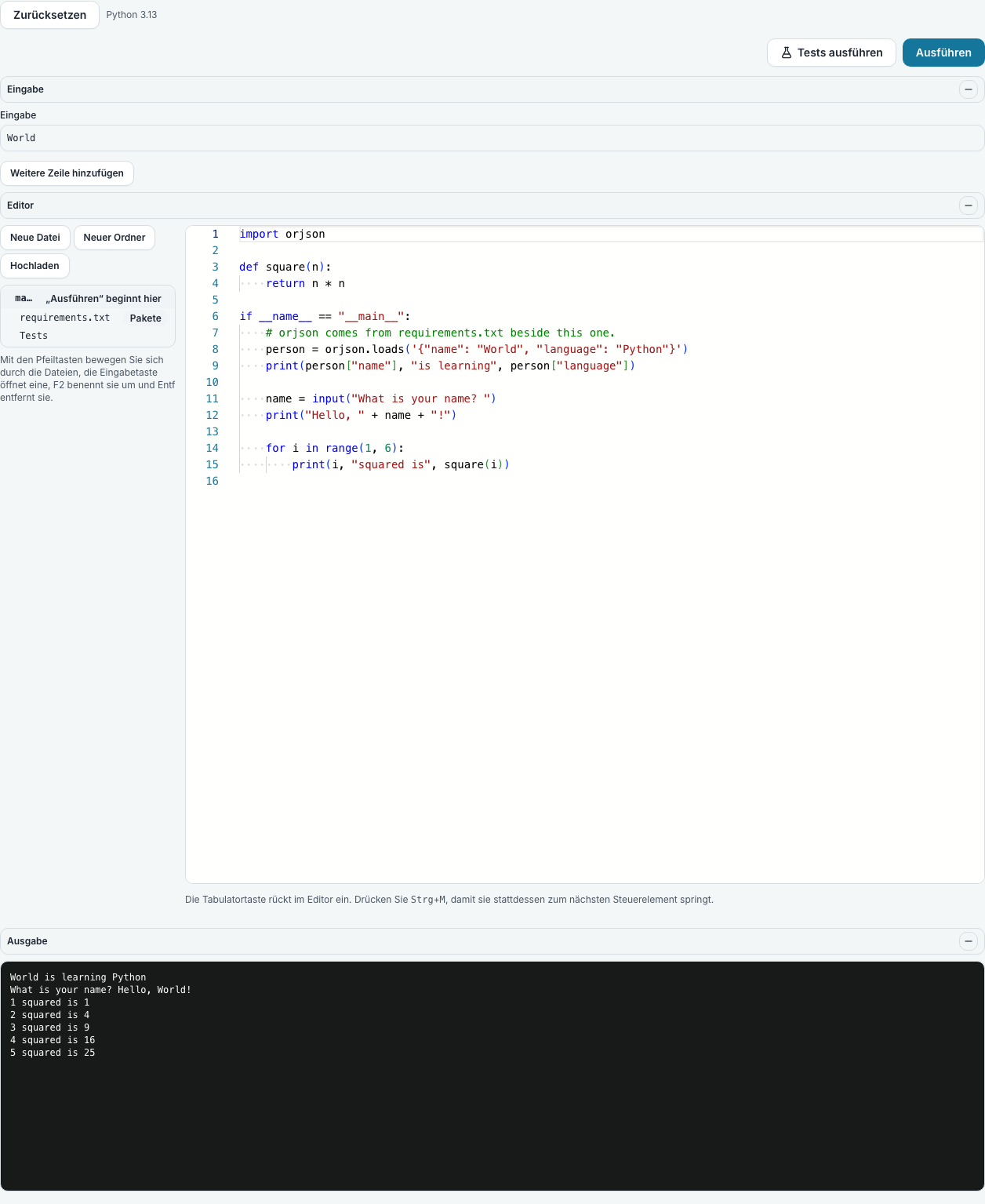
Task: Click the if __name__ == "__main__": line
Action: point(325,316)
